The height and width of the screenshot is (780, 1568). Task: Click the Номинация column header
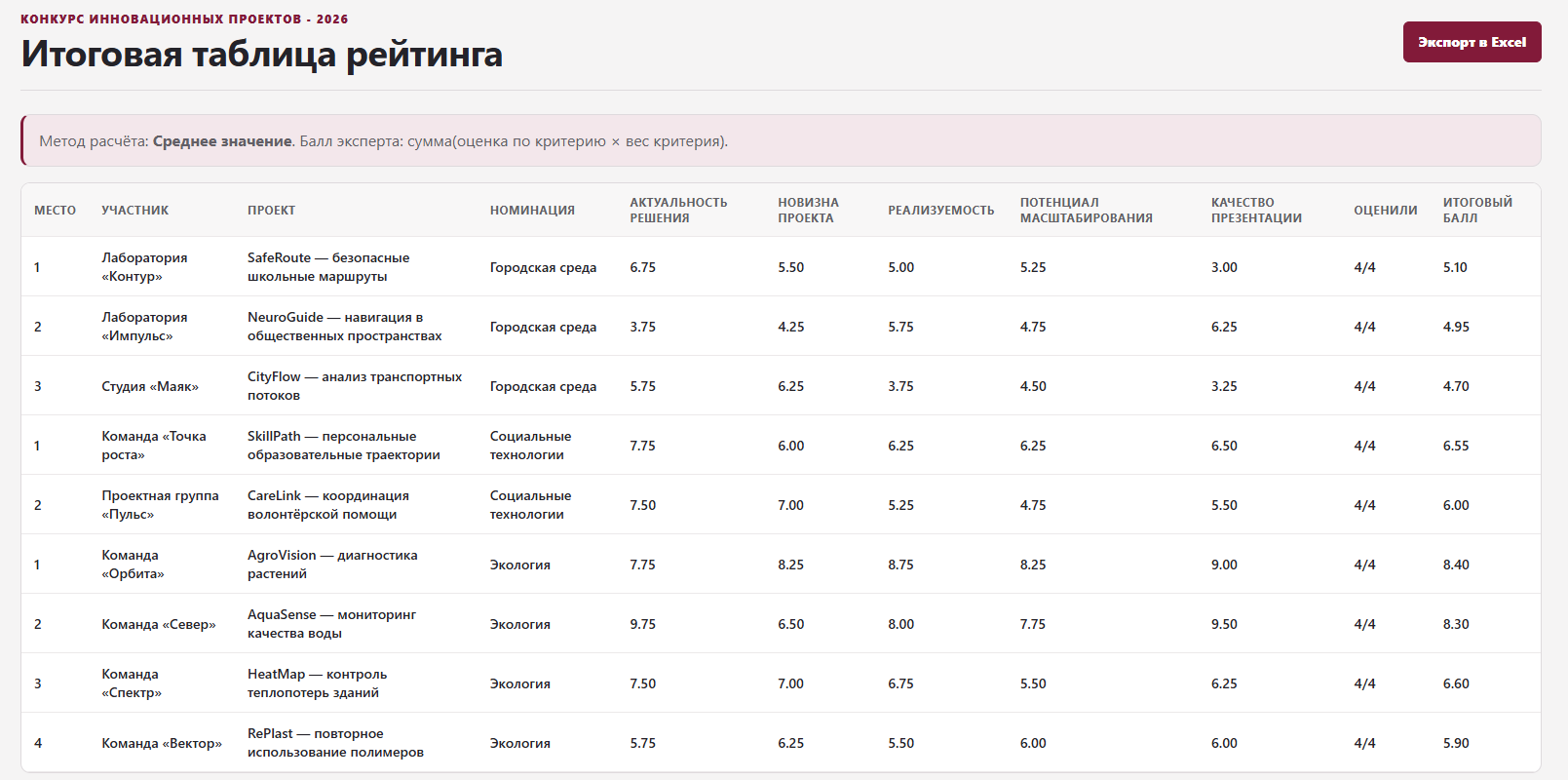pyautogui.click(x=532, y=211)
